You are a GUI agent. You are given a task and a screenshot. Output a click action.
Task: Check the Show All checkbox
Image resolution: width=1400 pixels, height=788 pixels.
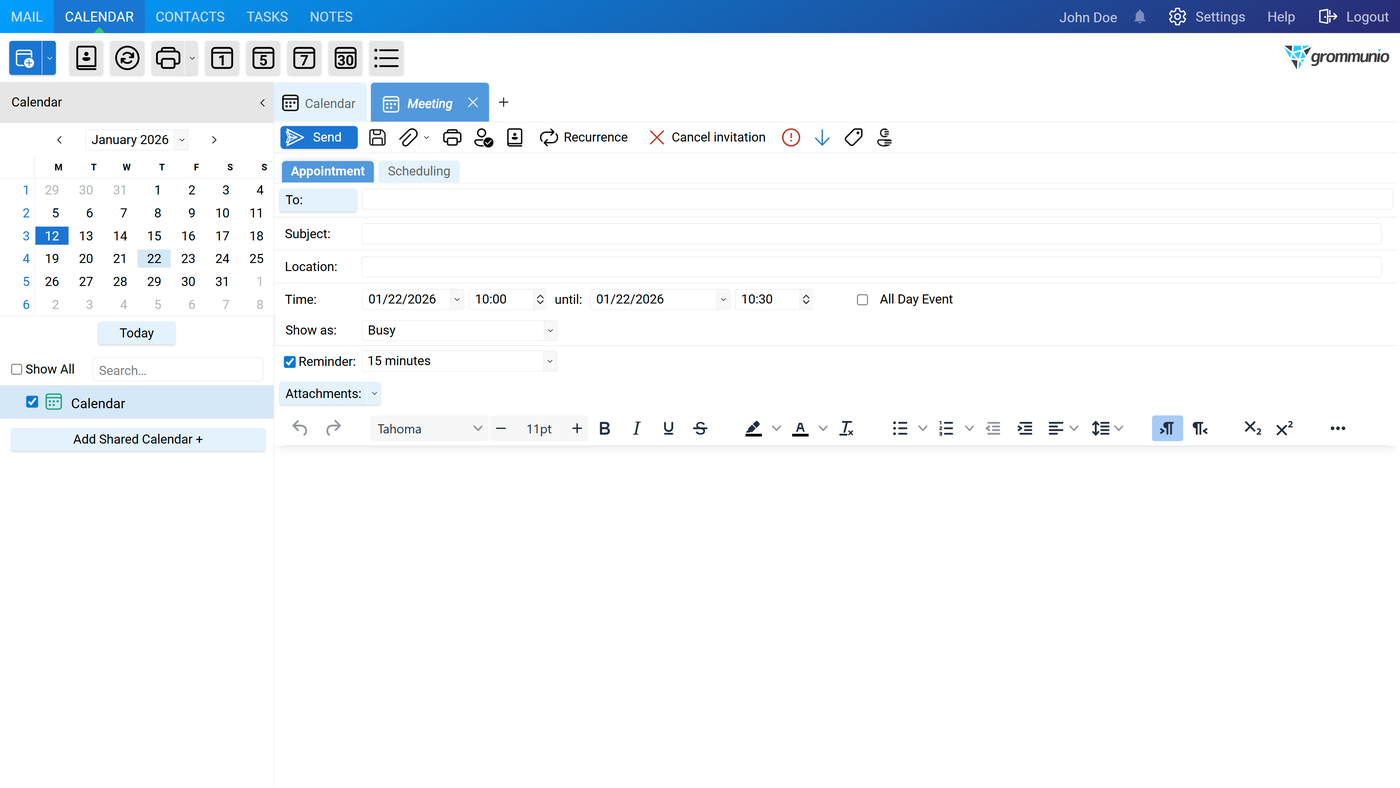coord(16,369)
